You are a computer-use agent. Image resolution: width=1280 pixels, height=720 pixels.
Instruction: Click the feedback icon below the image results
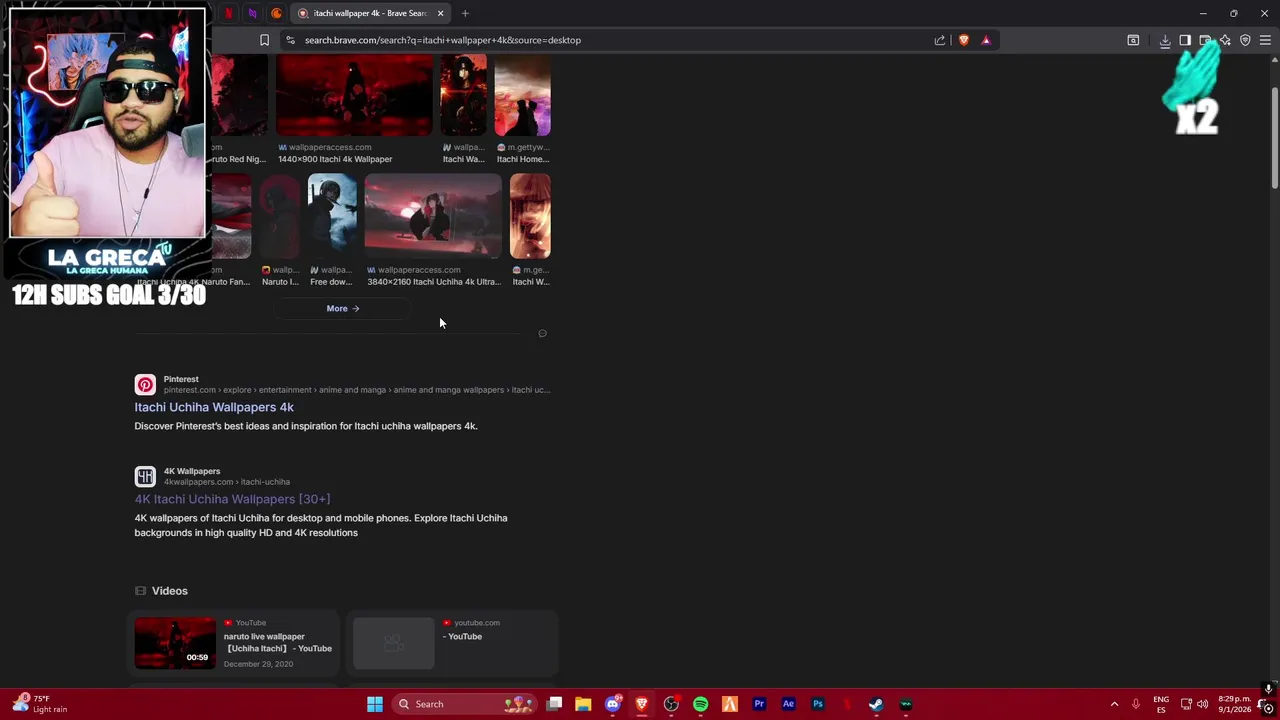(542, 333)
